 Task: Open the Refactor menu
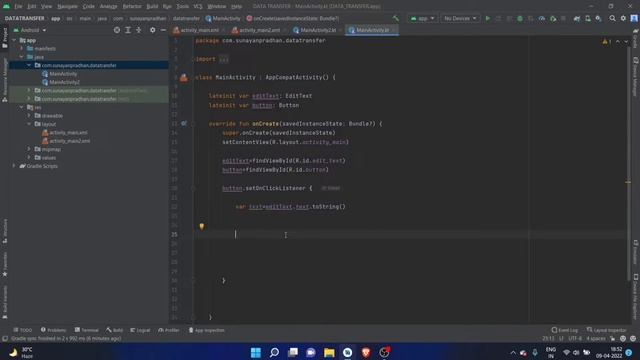132,7
